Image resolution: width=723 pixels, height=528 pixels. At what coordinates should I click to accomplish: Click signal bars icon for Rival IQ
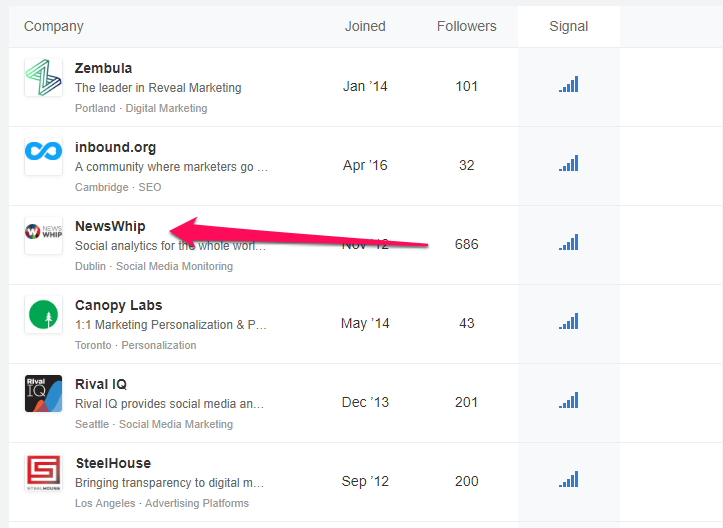coord(569,400)
